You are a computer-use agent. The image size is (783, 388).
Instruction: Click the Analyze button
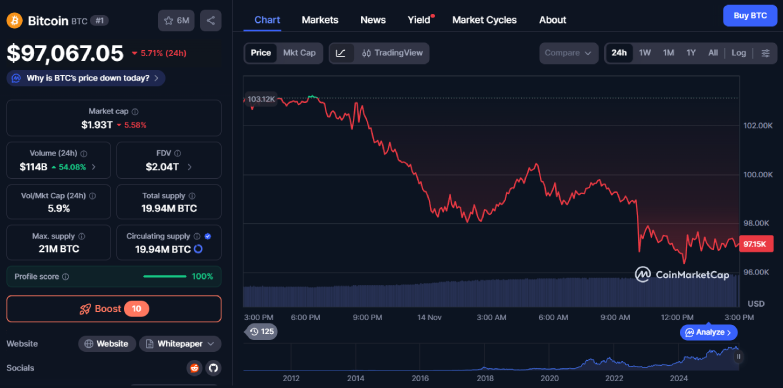(x=709, y=332)
